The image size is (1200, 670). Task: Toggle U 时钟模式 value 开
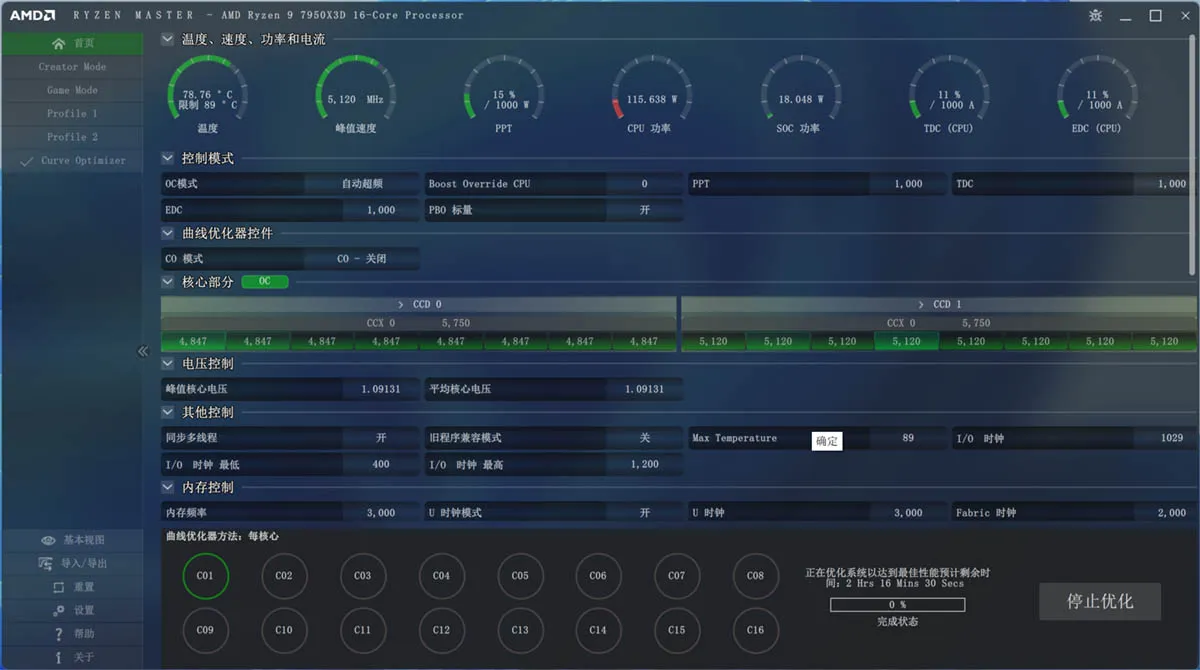click(x=644, y=512)
